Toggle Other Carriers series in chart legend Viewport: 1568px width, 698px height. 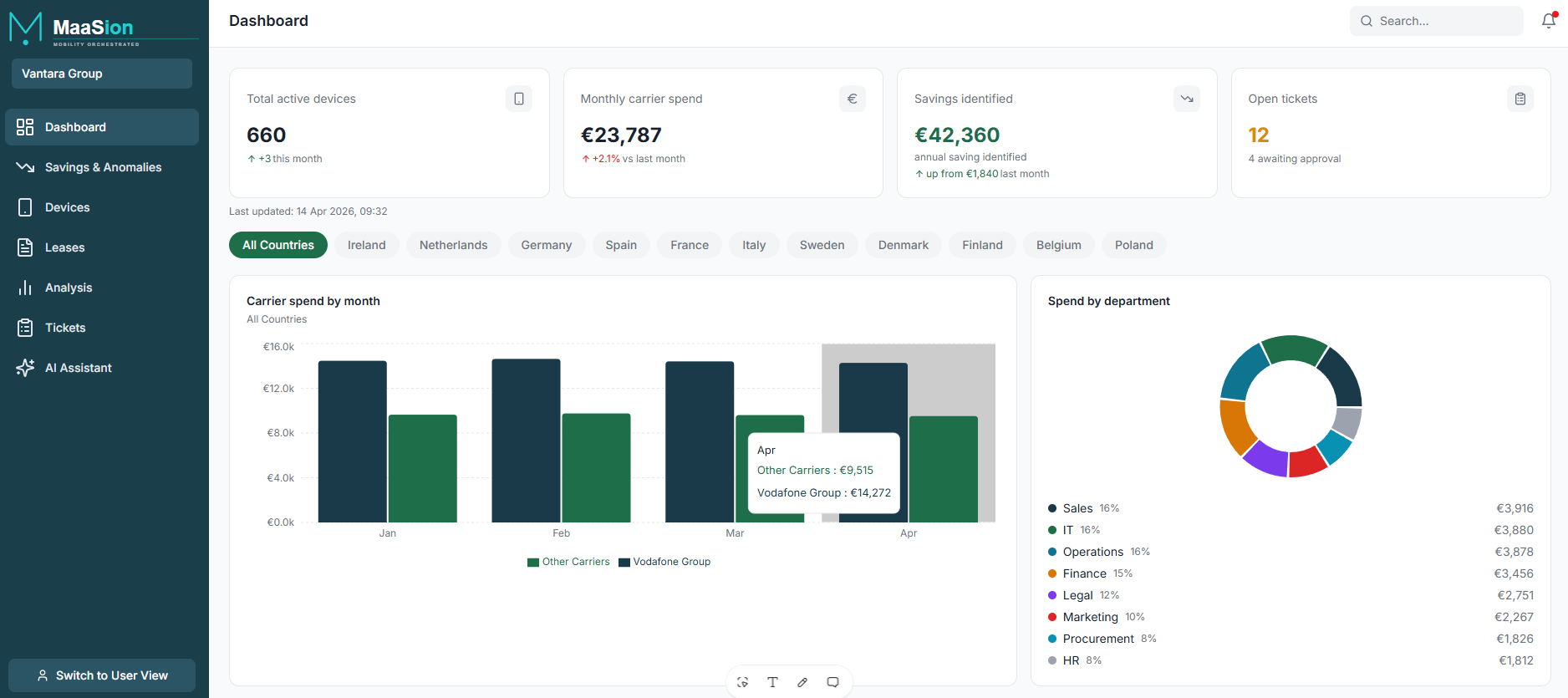pyautogui.click(x=568, y=562)
